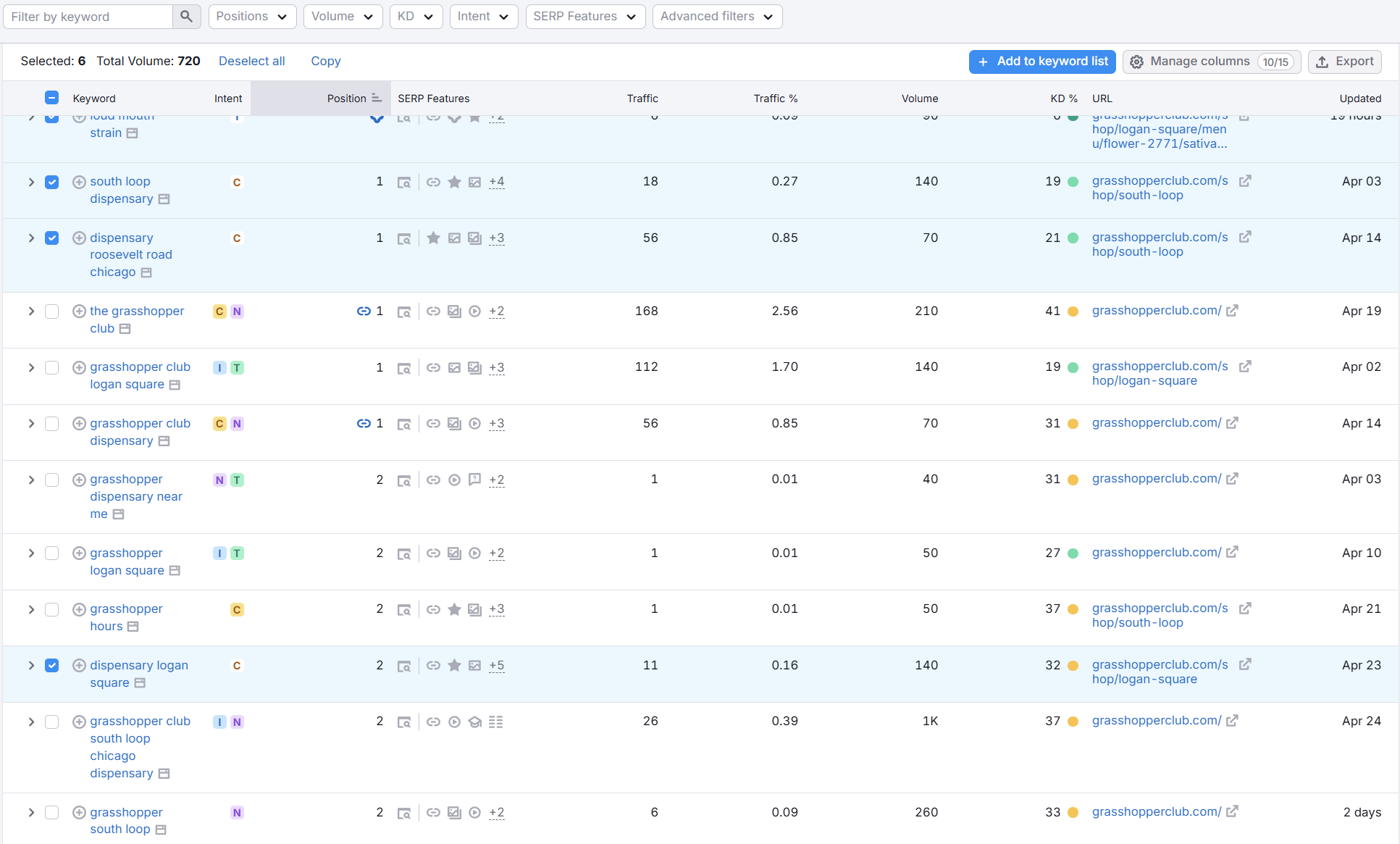Sort by Volume column header

pos(920,99)
